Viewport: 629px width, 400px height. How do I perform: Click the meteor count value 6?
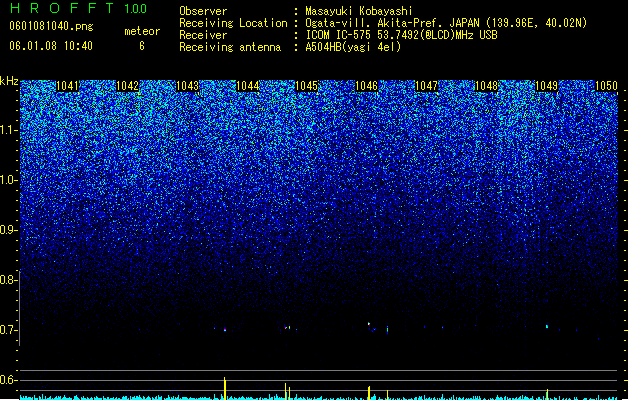click(x=142, y=46)
